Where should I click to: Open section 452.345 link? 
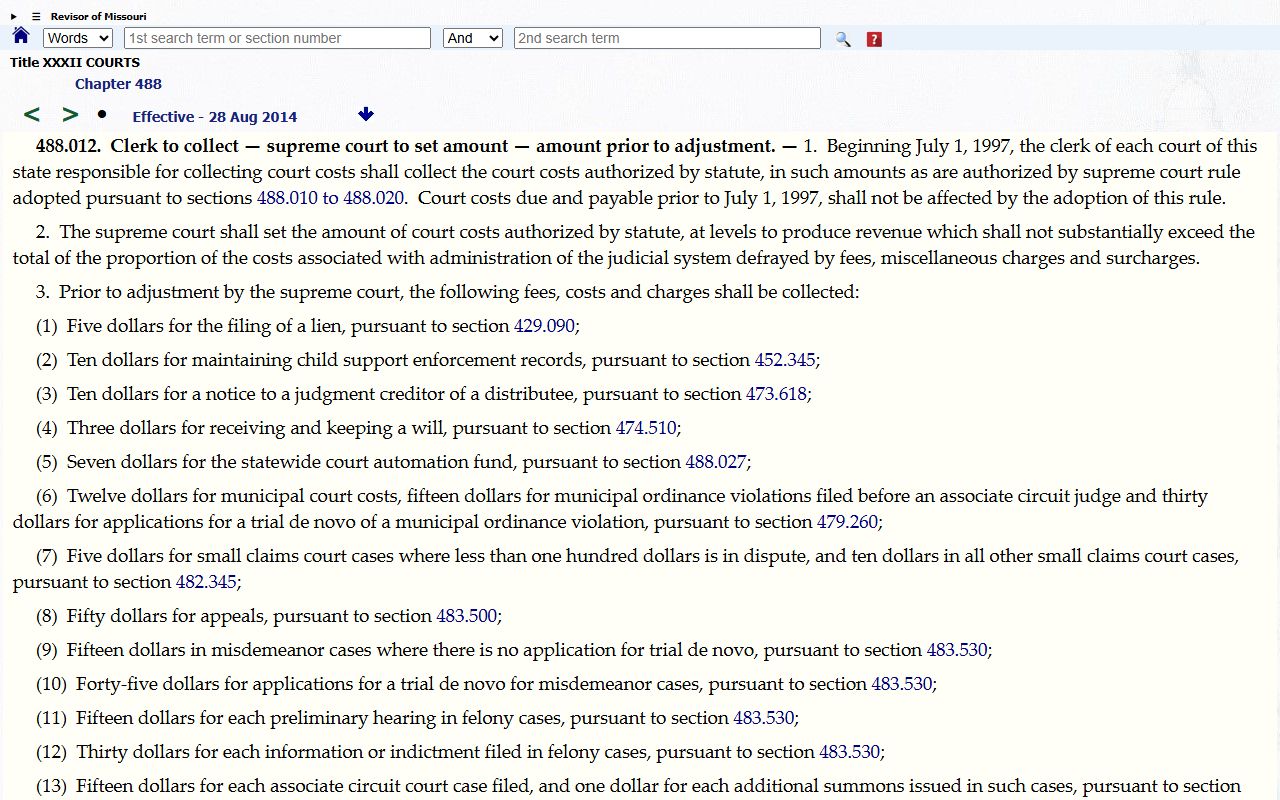point(785,360)
